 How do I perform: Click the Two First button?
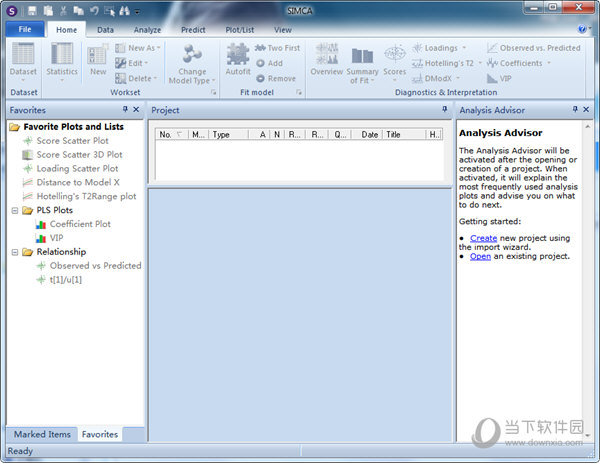pos(277,48)
